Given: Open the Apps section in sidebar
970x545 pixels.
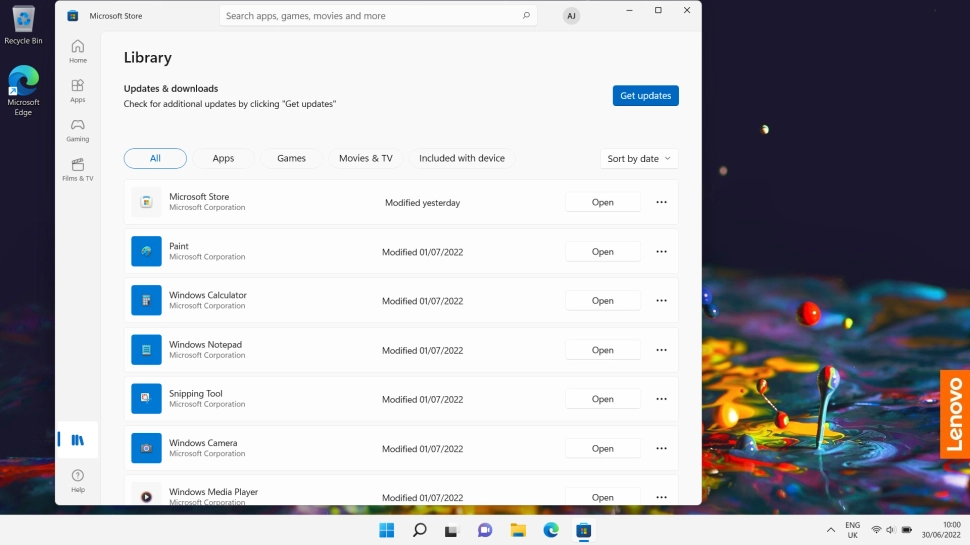Looking at the screenshot, I should coord(78,90).
